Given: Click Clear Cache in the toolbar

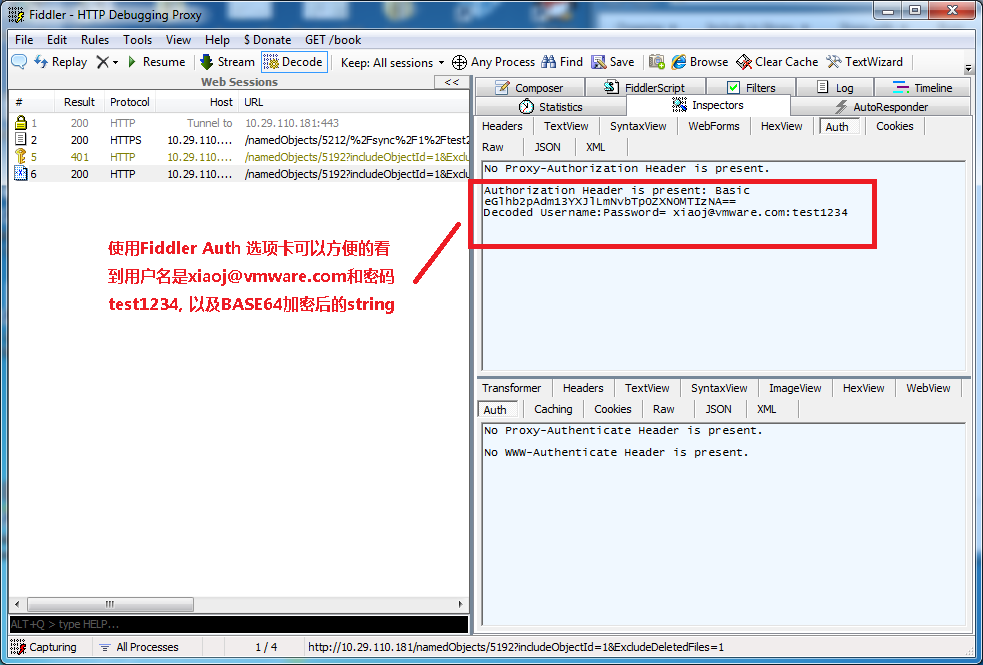Looking at the screenshot, I should pyautogui.click(x=777, y=61).
